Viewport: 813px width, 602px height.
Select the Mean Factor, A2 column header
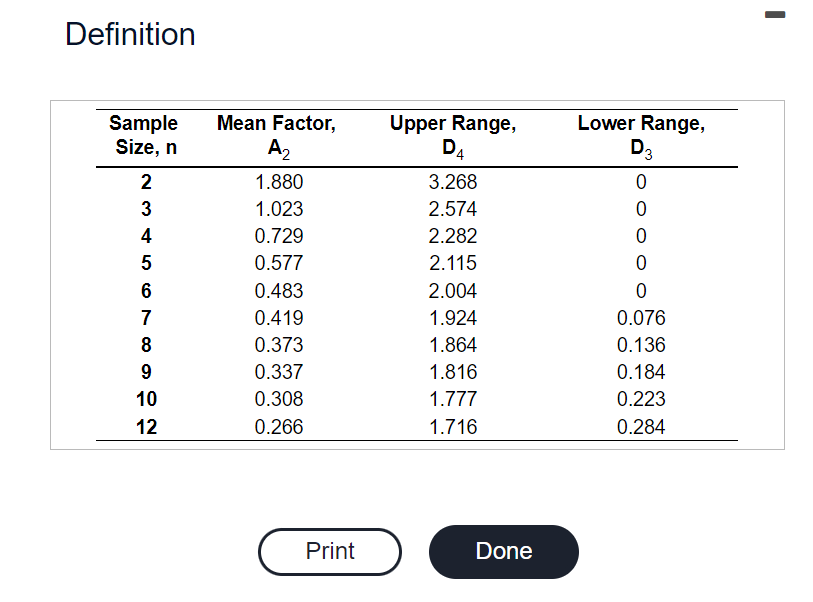pyautogui.click(x=276, y=135)
